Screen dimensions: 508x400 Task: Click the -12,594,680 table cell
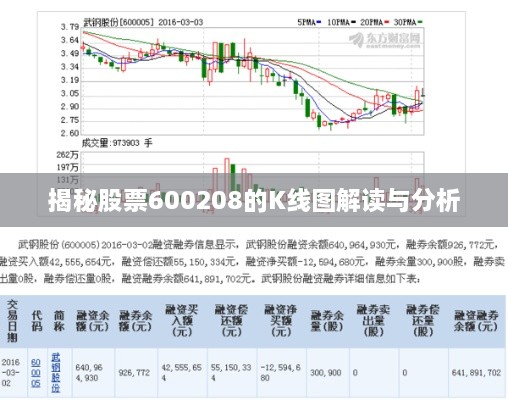(x=281, y=373)
